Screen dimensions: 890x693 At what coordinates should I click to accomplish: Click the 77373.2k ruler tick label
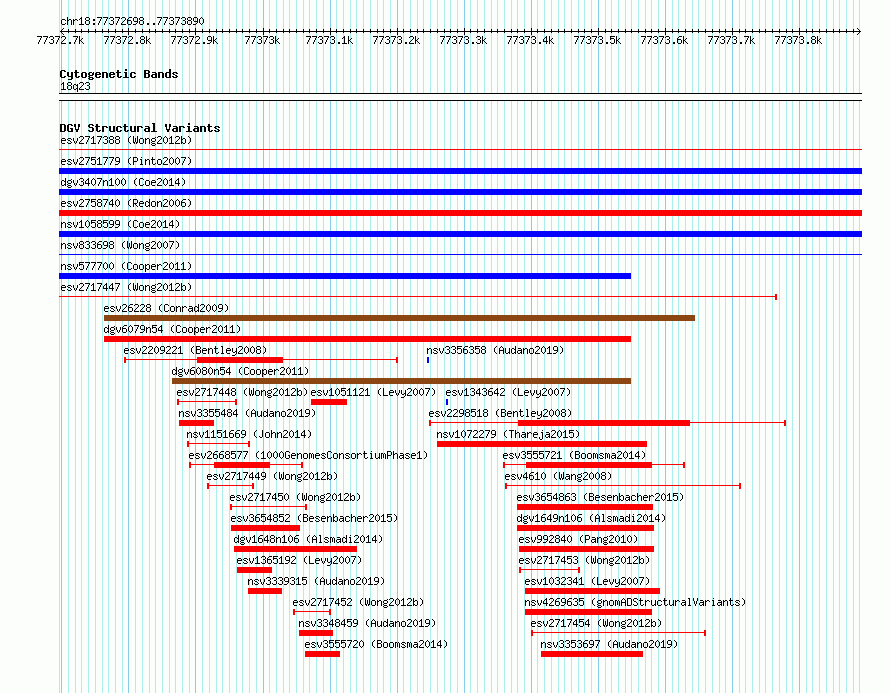point(396,40)
